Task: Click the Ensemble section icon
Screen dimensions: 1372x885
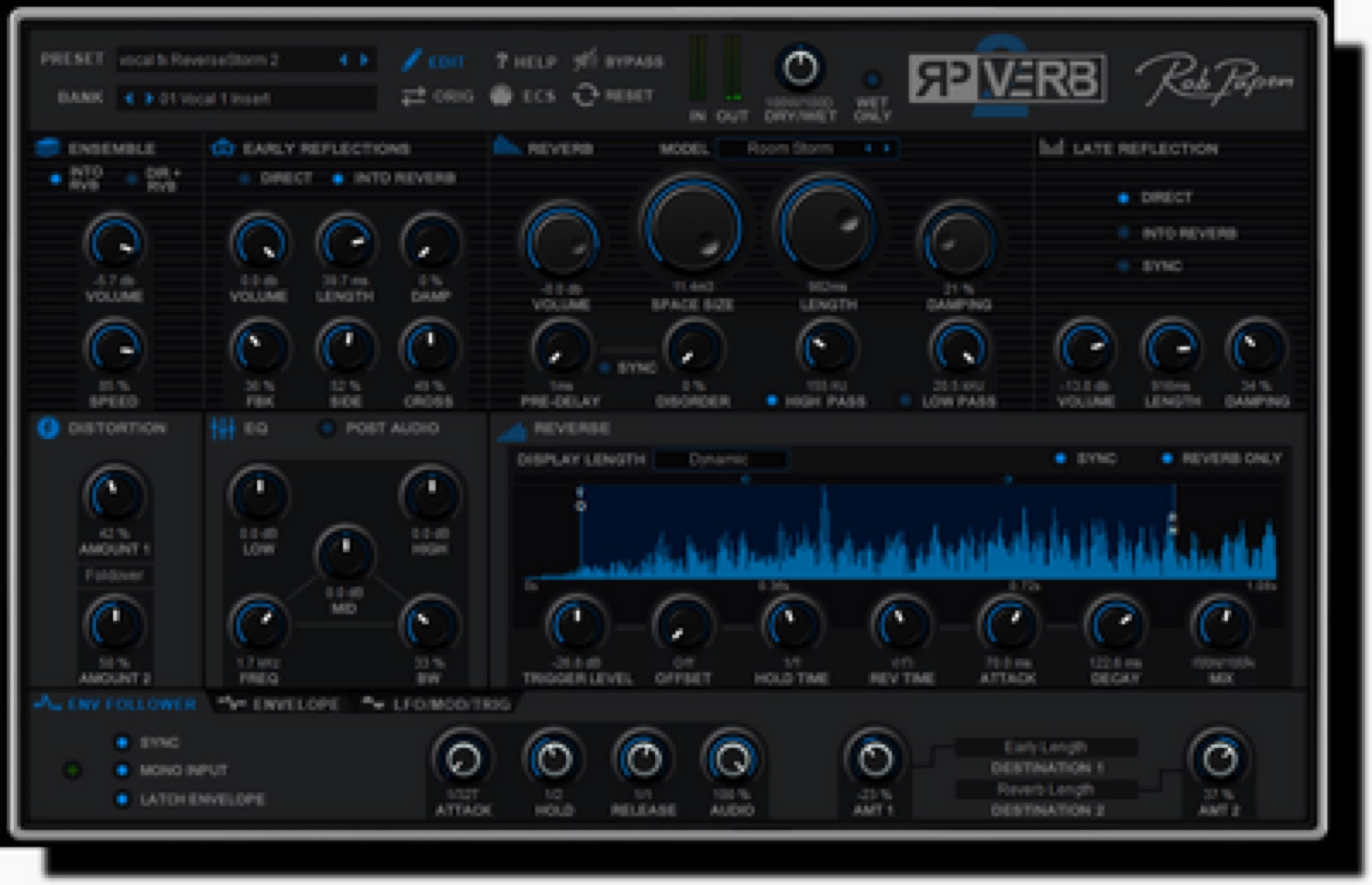Action: [x=47, y=147]
